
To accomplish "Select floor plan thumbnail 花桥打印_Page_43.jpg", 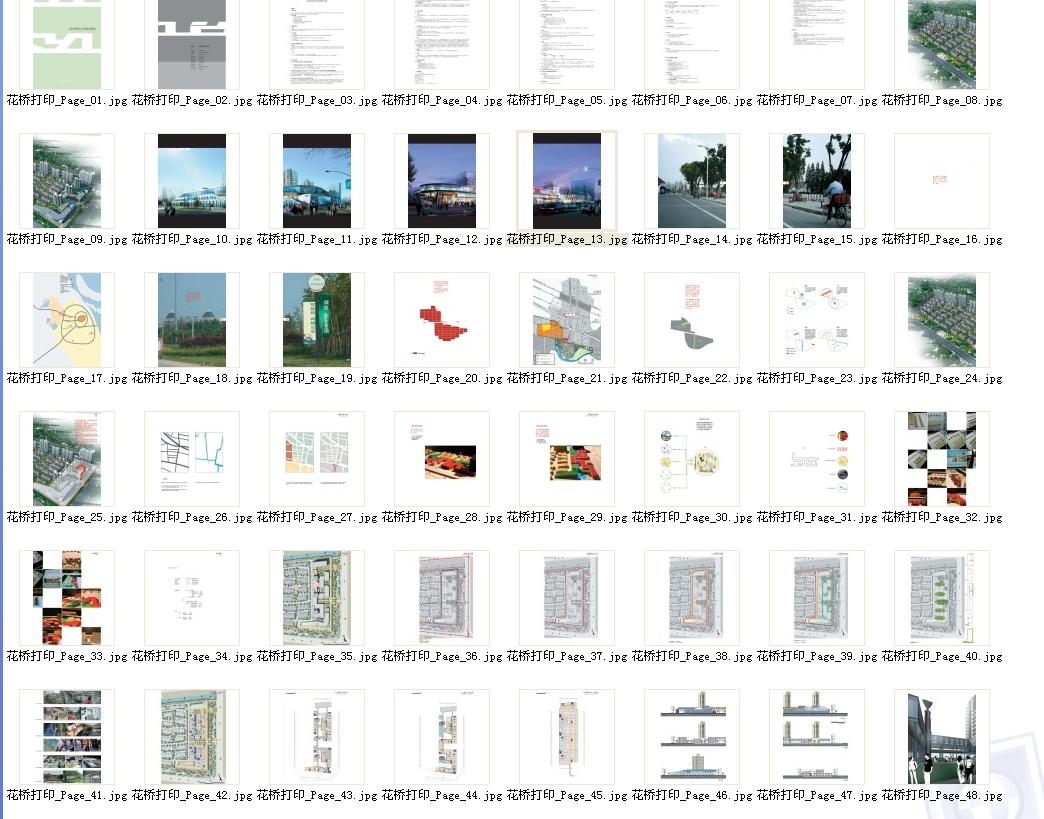I will (x=317, y=737).
